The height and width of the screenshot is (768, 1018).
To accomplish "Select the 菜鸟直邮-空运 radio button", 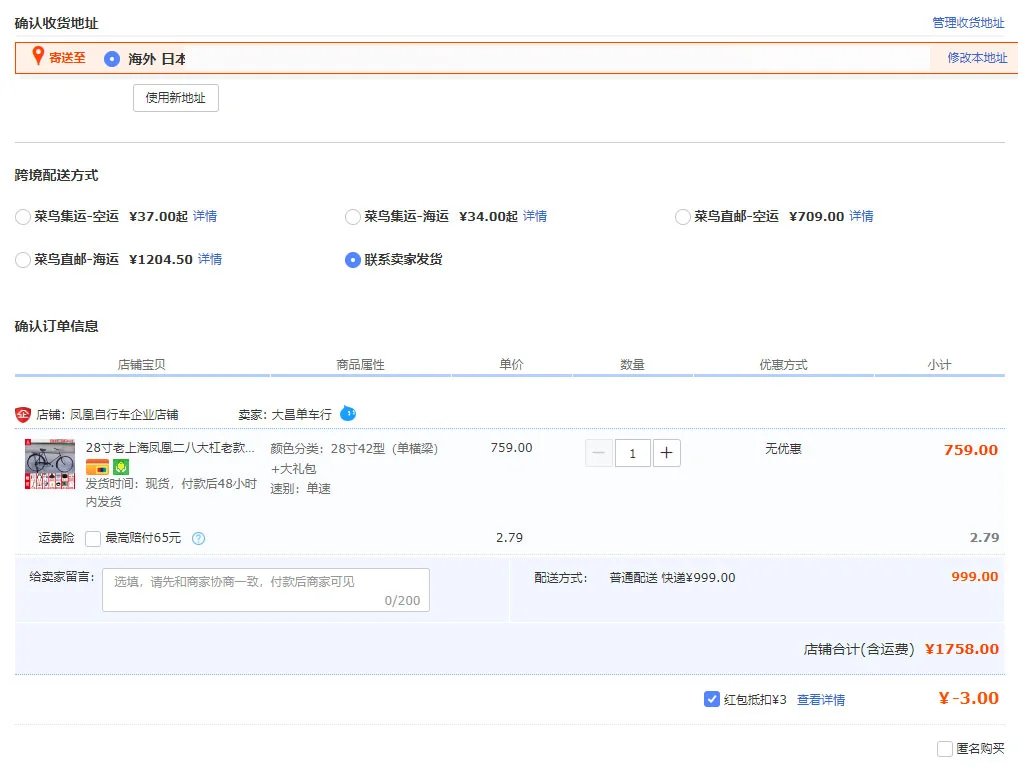I will click(x=683, y=216).
